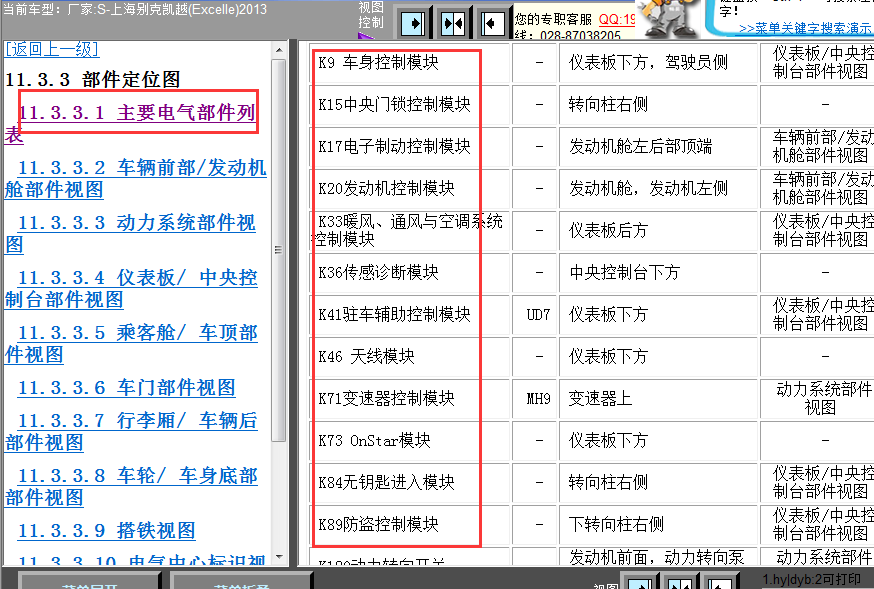The height and width of the screenshot is (589, 874).
Task: Open 11.3.3.2 车辆前部/发动机舱部件视图
Action: pos(135,178)
